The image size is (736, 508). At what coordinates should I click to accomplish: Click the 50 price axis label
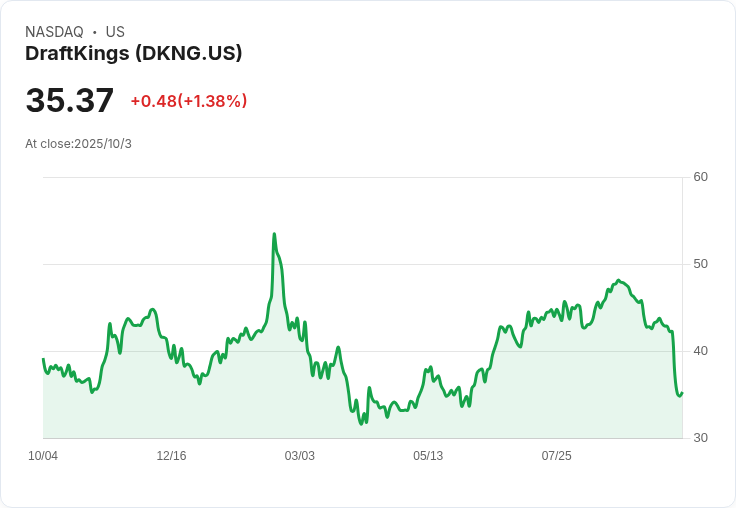click(x=701, y=264)
